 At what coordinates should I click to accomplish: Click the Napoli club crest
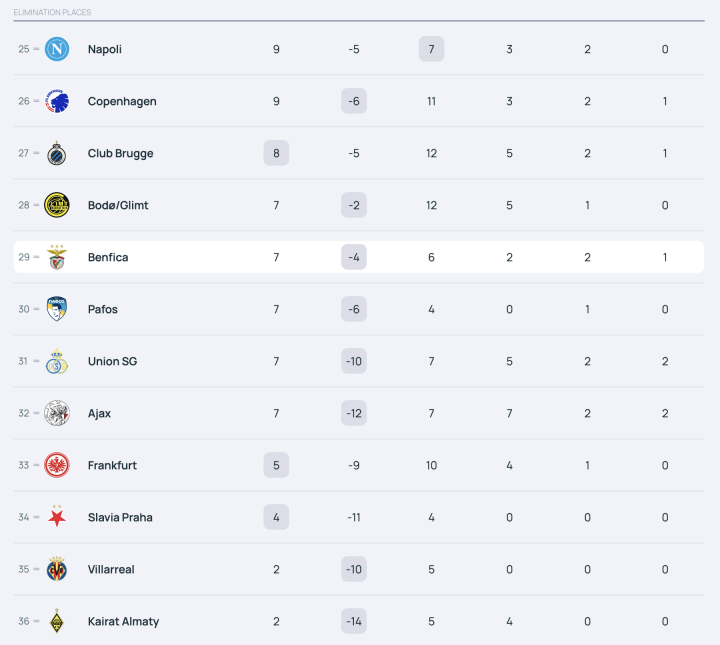coord(57,49)
